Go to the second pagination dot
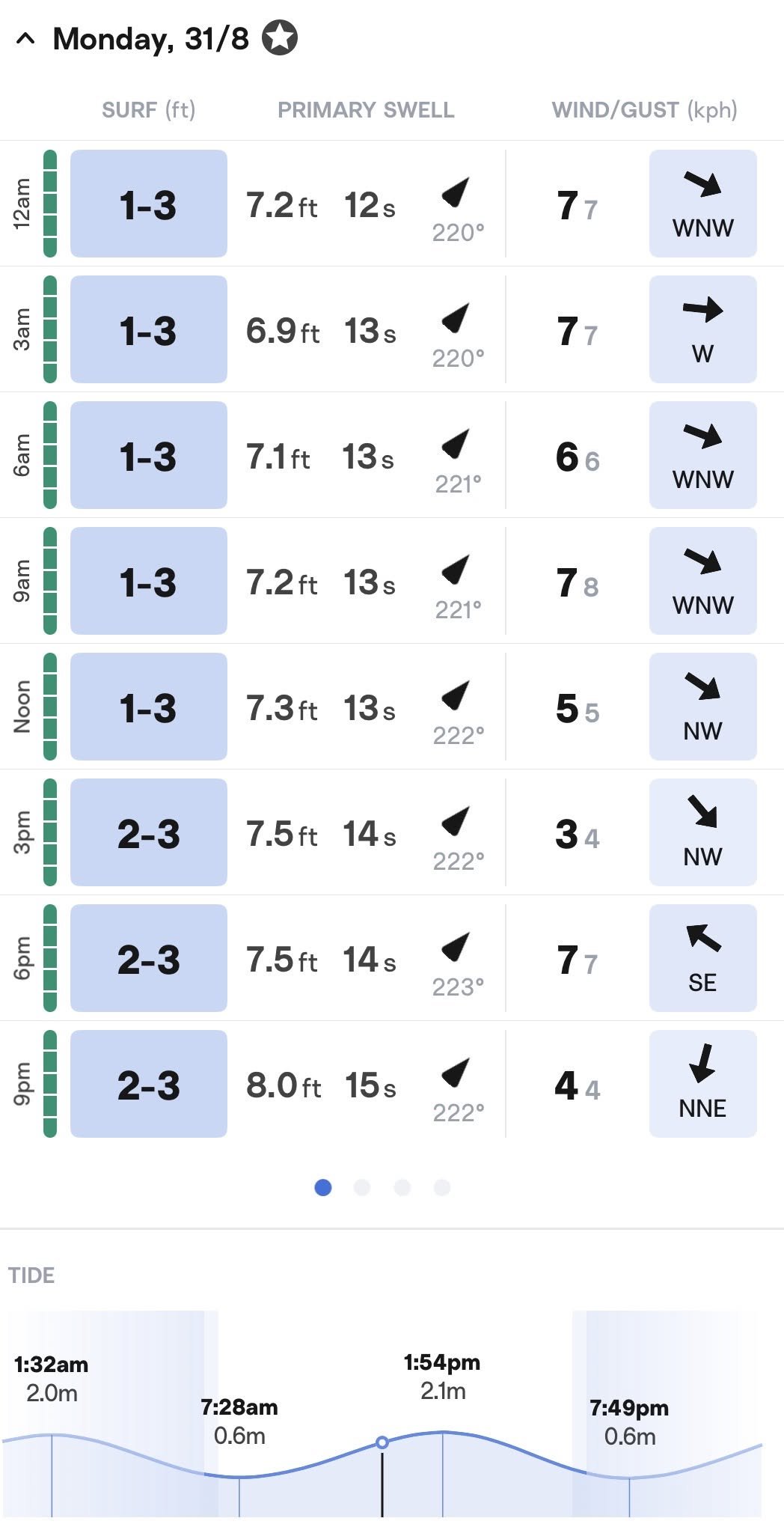 click(362, 1187)
